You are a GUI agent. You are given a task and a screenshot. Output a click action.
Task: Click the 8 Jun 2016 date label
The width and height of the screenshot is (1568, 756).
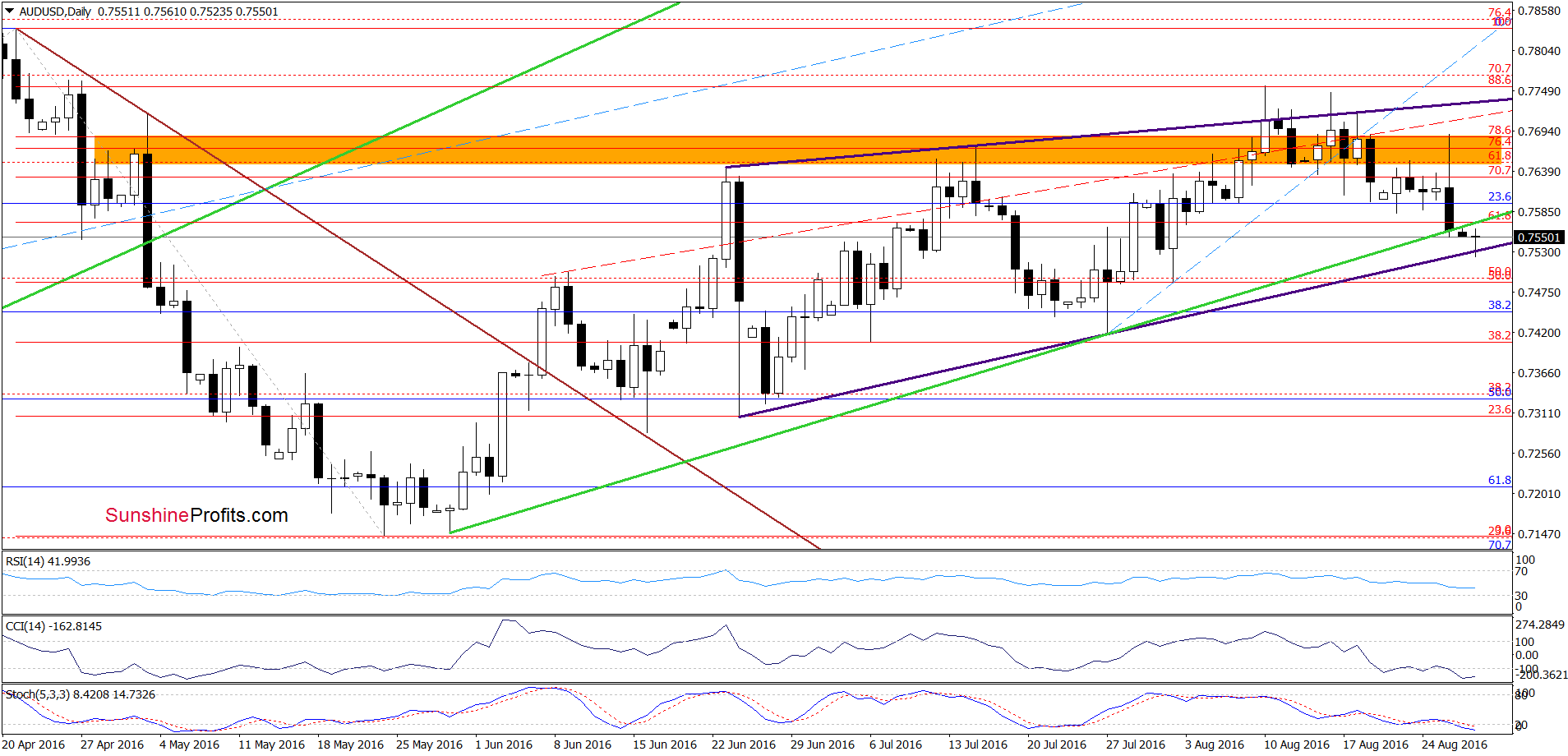tap(583, 744)
